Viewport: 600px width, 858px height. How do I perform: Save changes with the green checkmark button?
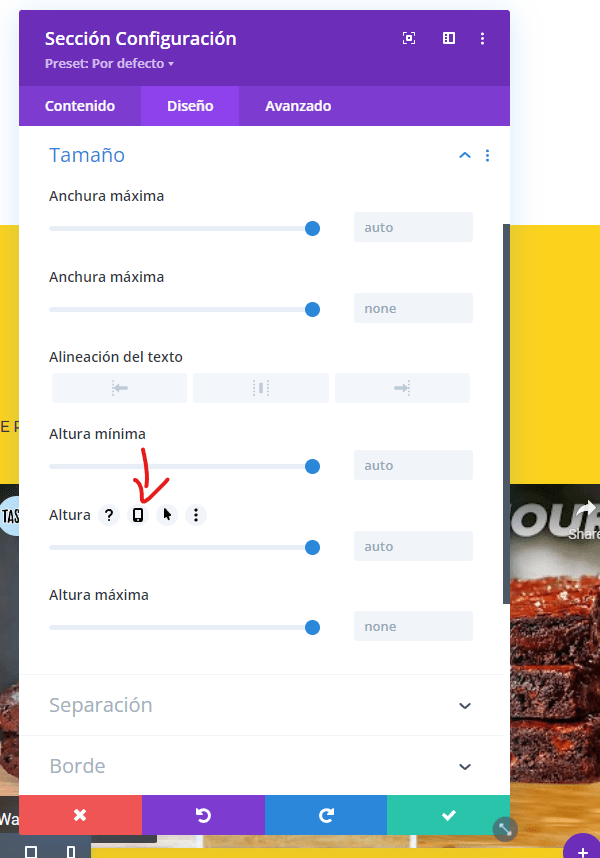pyautogui.click(x=448, y=815)
